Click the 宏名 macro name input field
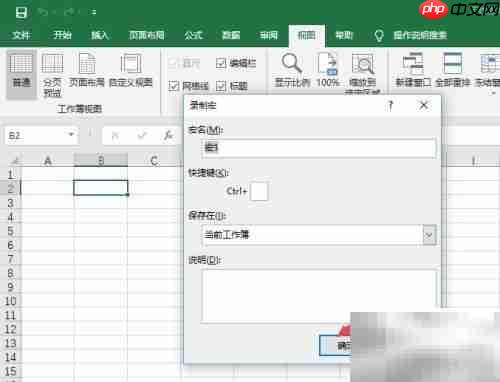Viewport: 500px width, 382px height. (x=318, y=147)
